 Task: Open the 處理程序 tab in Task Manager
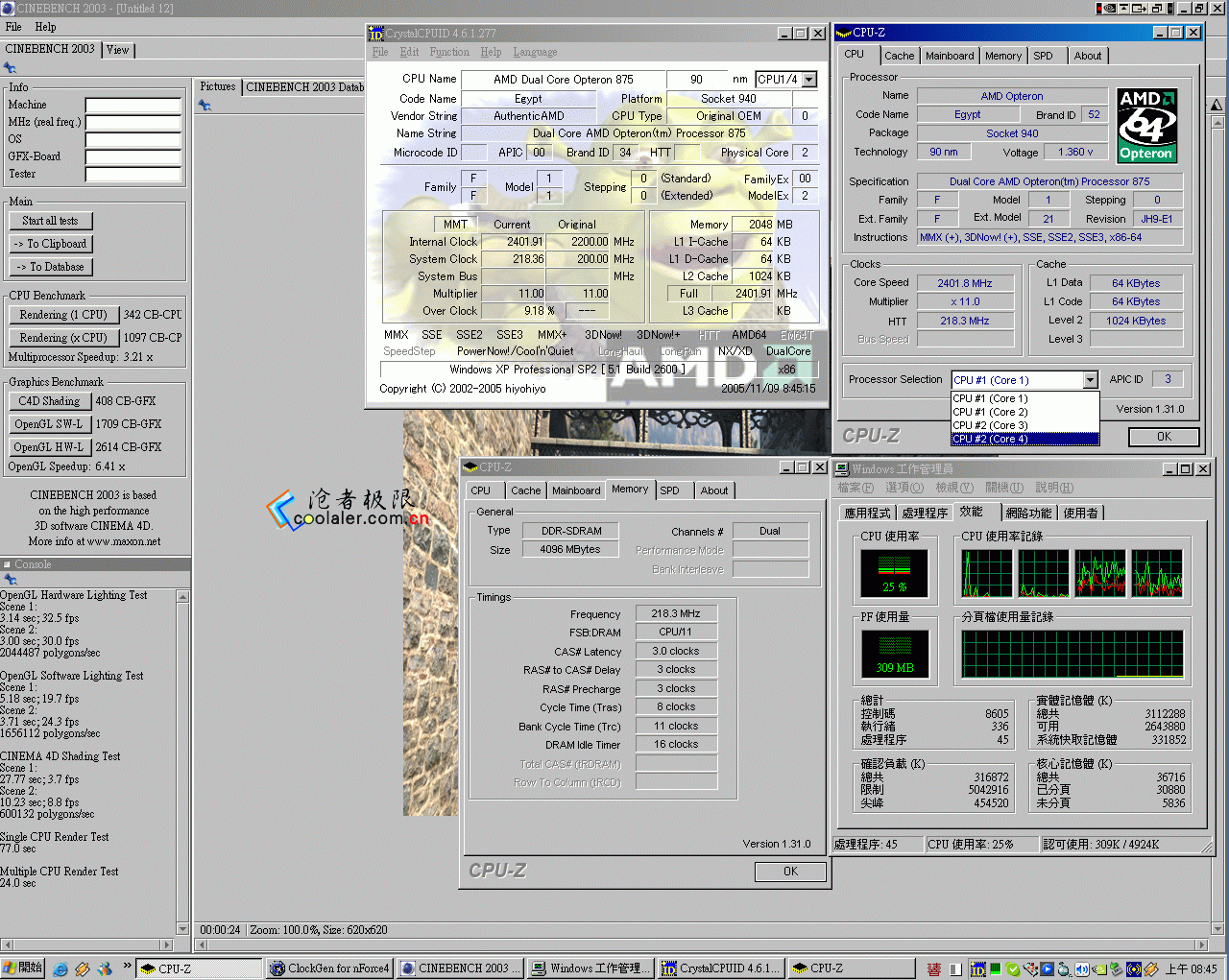pyautogui.click(x=925, y=514)
